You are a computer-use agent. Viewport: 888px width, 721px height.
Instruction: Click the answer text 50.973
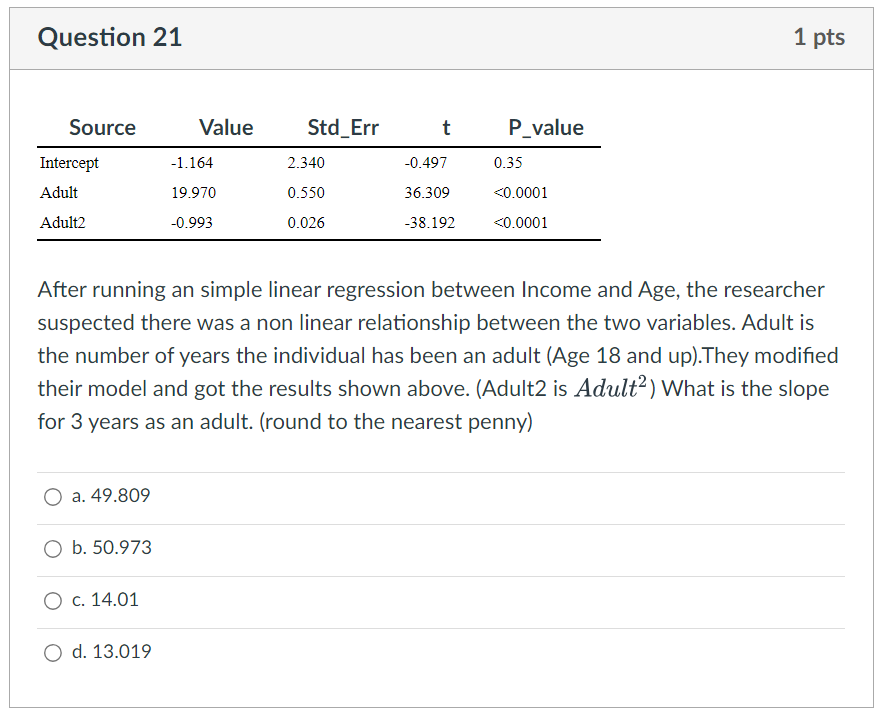(112, 548)
